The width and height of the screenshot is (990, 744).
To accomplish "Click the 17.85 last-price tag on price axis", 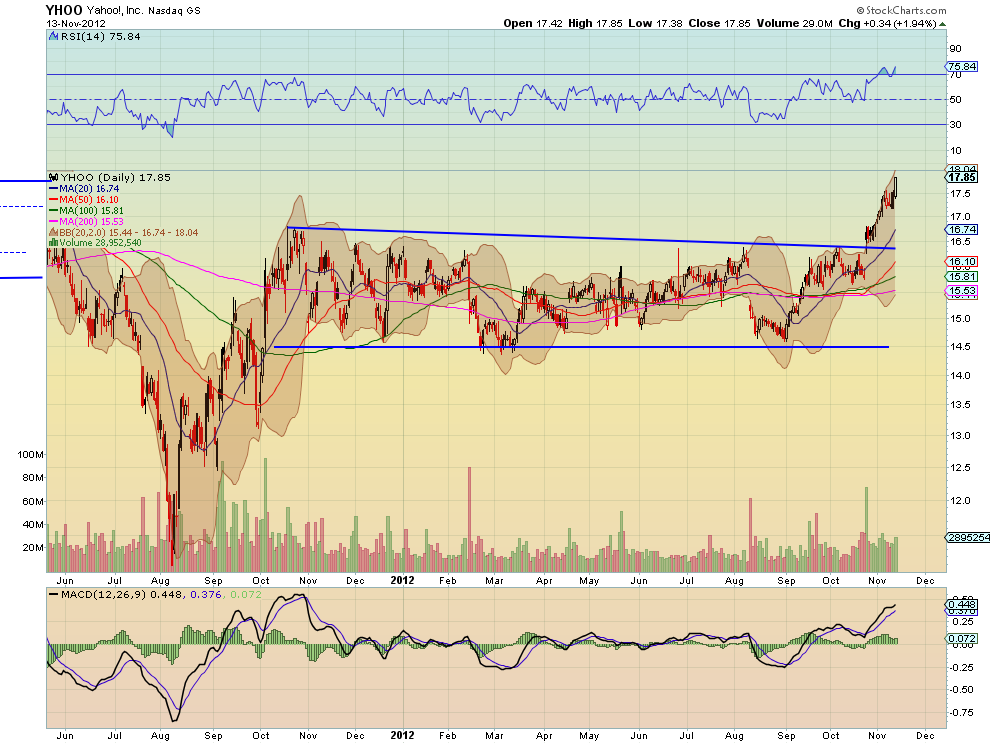I will pos(962,177).
